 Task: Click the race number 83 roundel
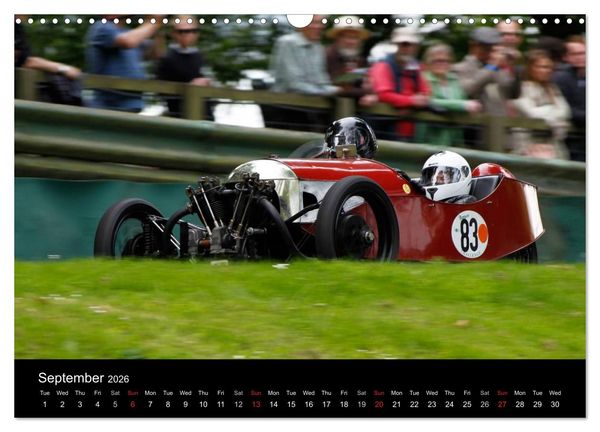[x=470, y=234]
